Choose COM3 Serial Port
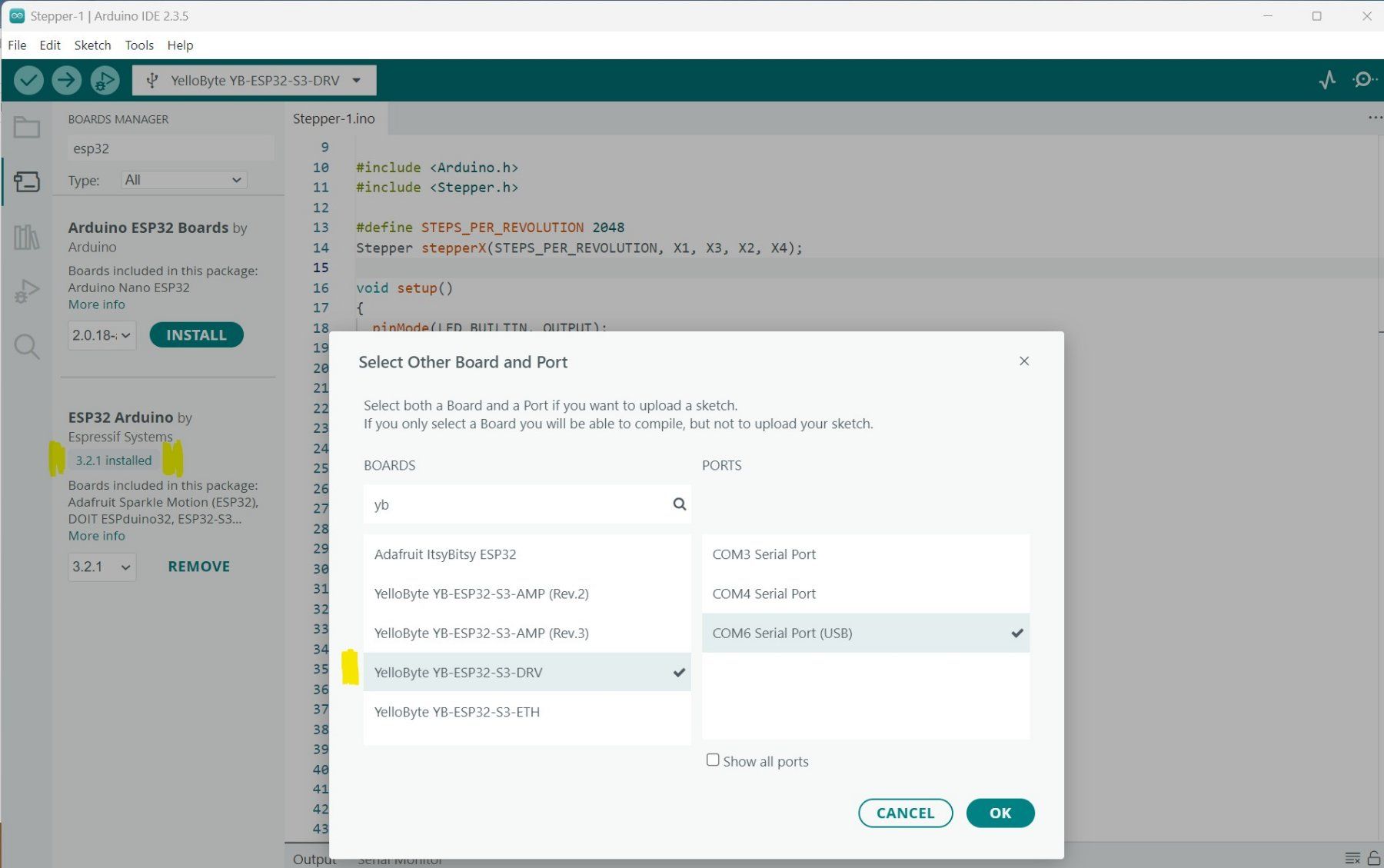The height and width of the screenshot is (868, 1384). [865, 554]
